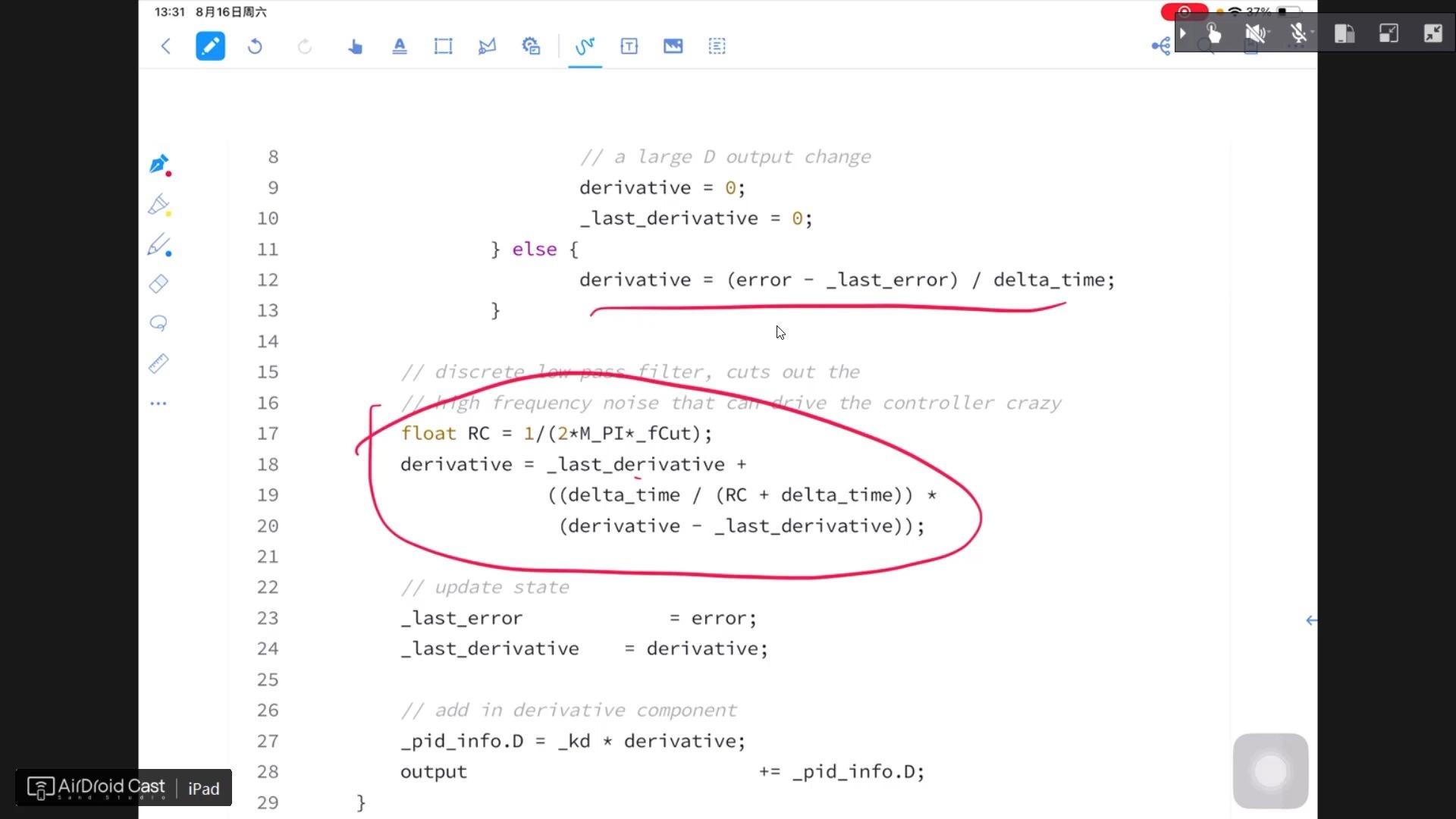1456x819 pixels.
Task: Click the undo arrow icon
Action: coord(255,46)
